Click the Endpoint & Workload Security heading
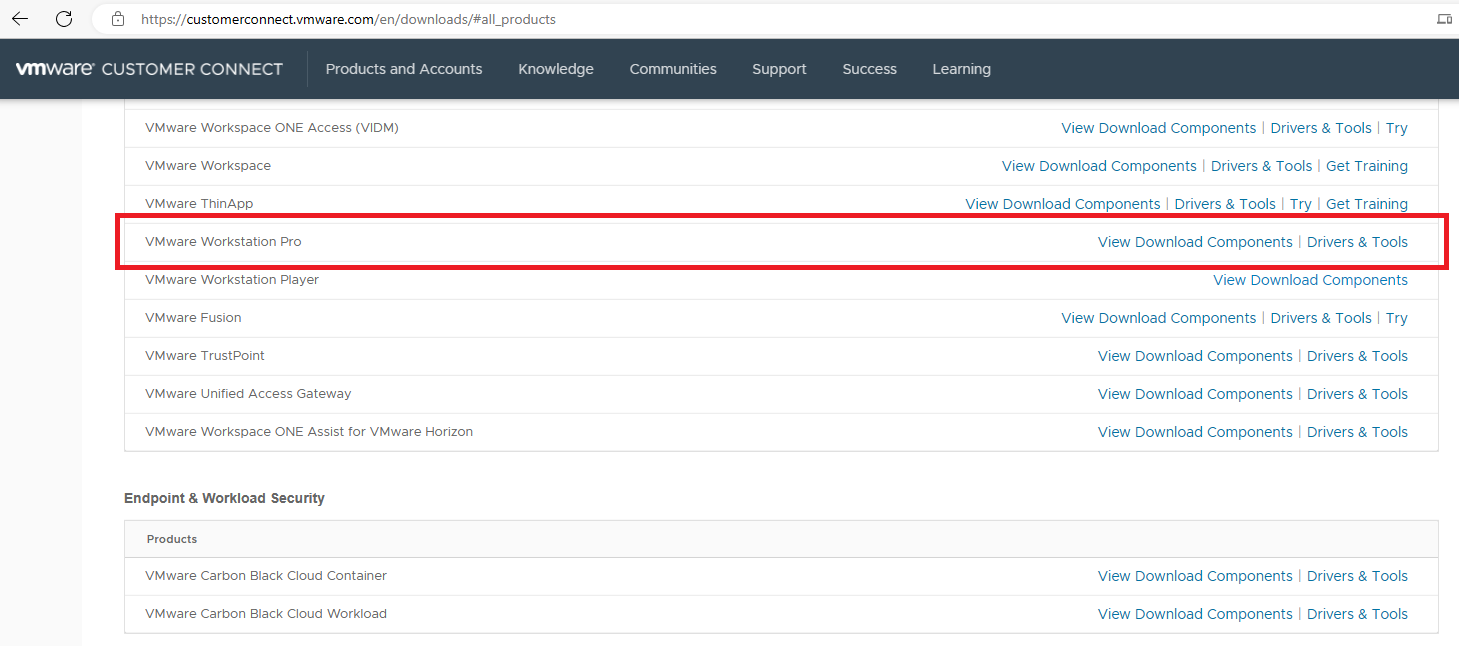 tap(224, 498)
